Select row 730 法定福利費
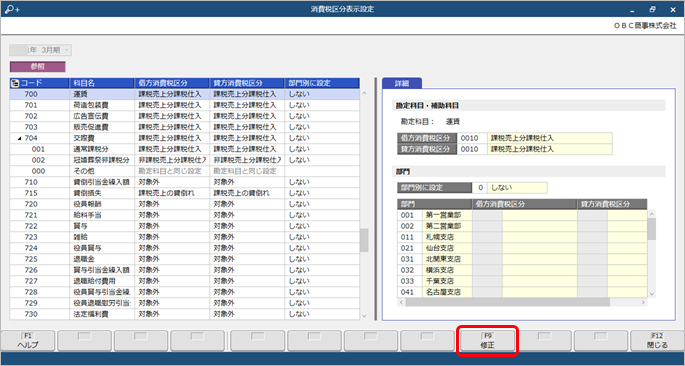This screenshot has height=366, width=685. point(185,314)
